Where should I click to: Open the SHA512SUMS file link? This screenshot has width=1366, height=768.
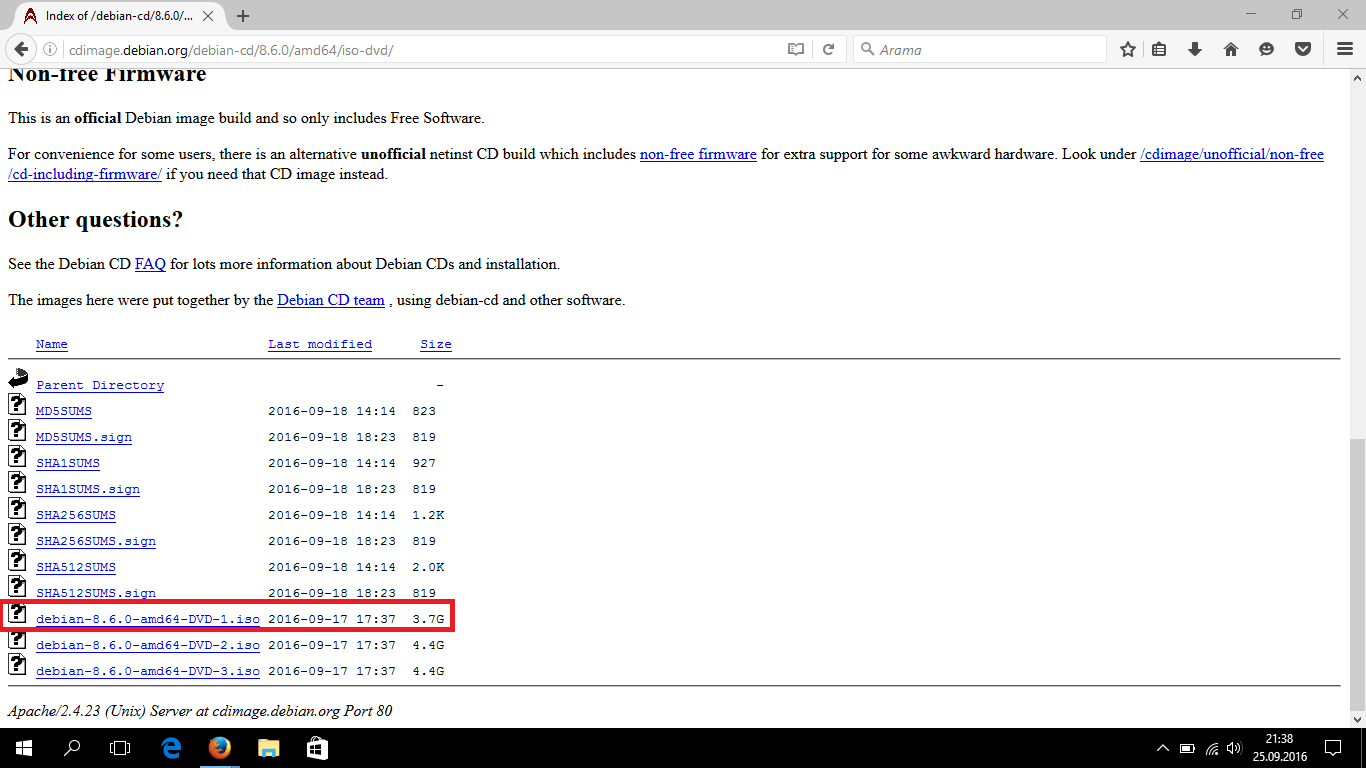click(76, 567)
